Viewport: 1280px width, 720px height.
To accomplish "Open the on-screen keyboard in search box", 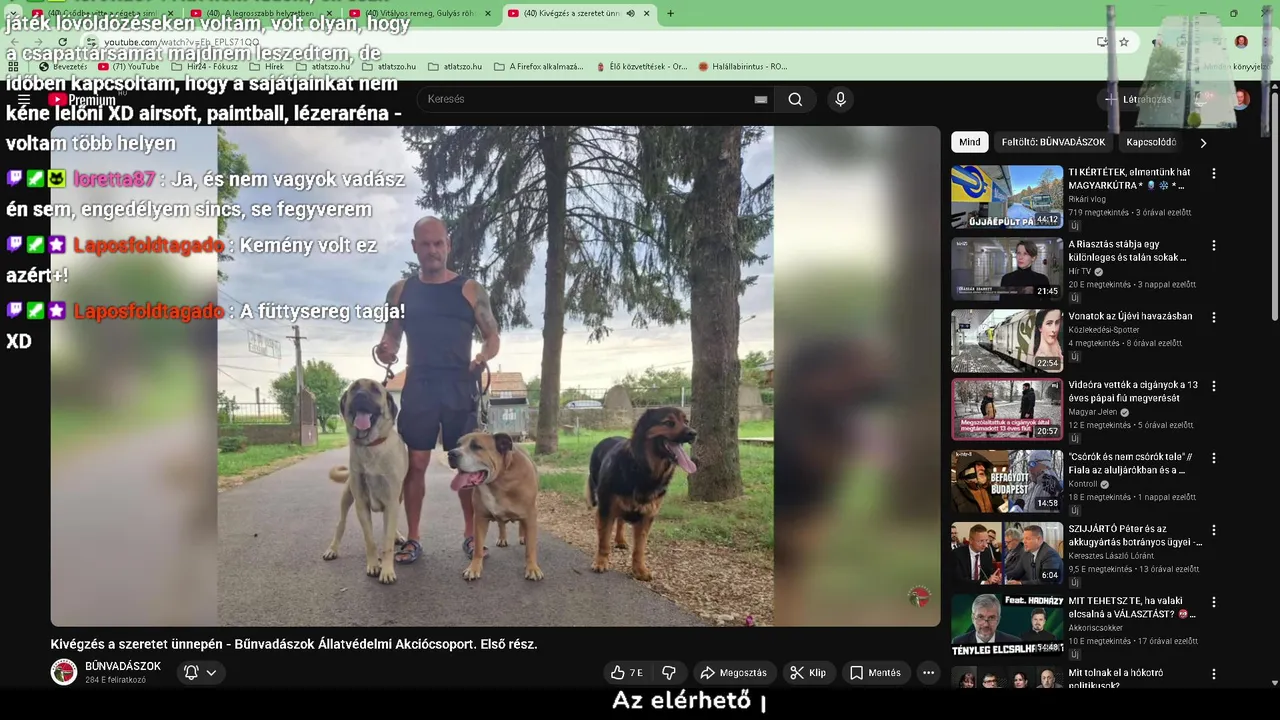I will [761, 100].
